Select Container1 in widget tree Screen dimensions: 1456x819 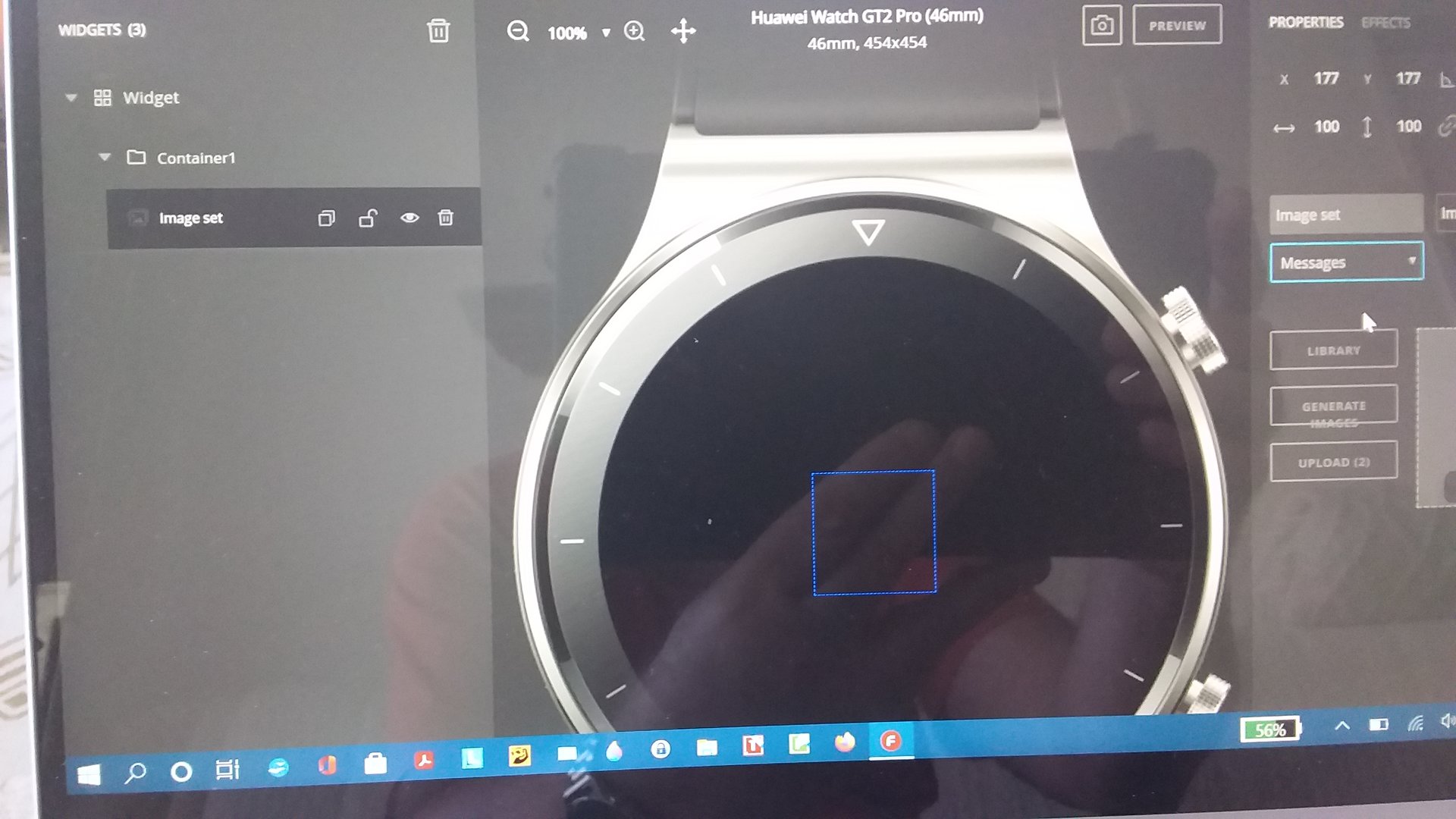click(x=196, y=158)
